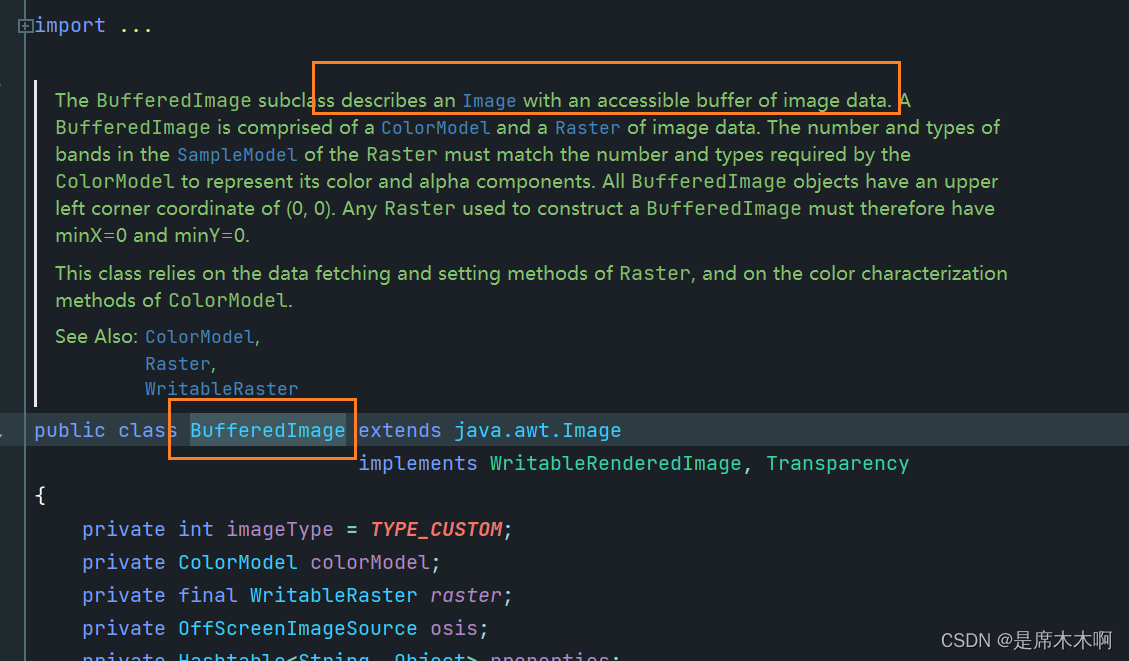Viewport: 1129px width, 661px height.
Task: Click the raster field declaration
Action: (x=465, y=595)
